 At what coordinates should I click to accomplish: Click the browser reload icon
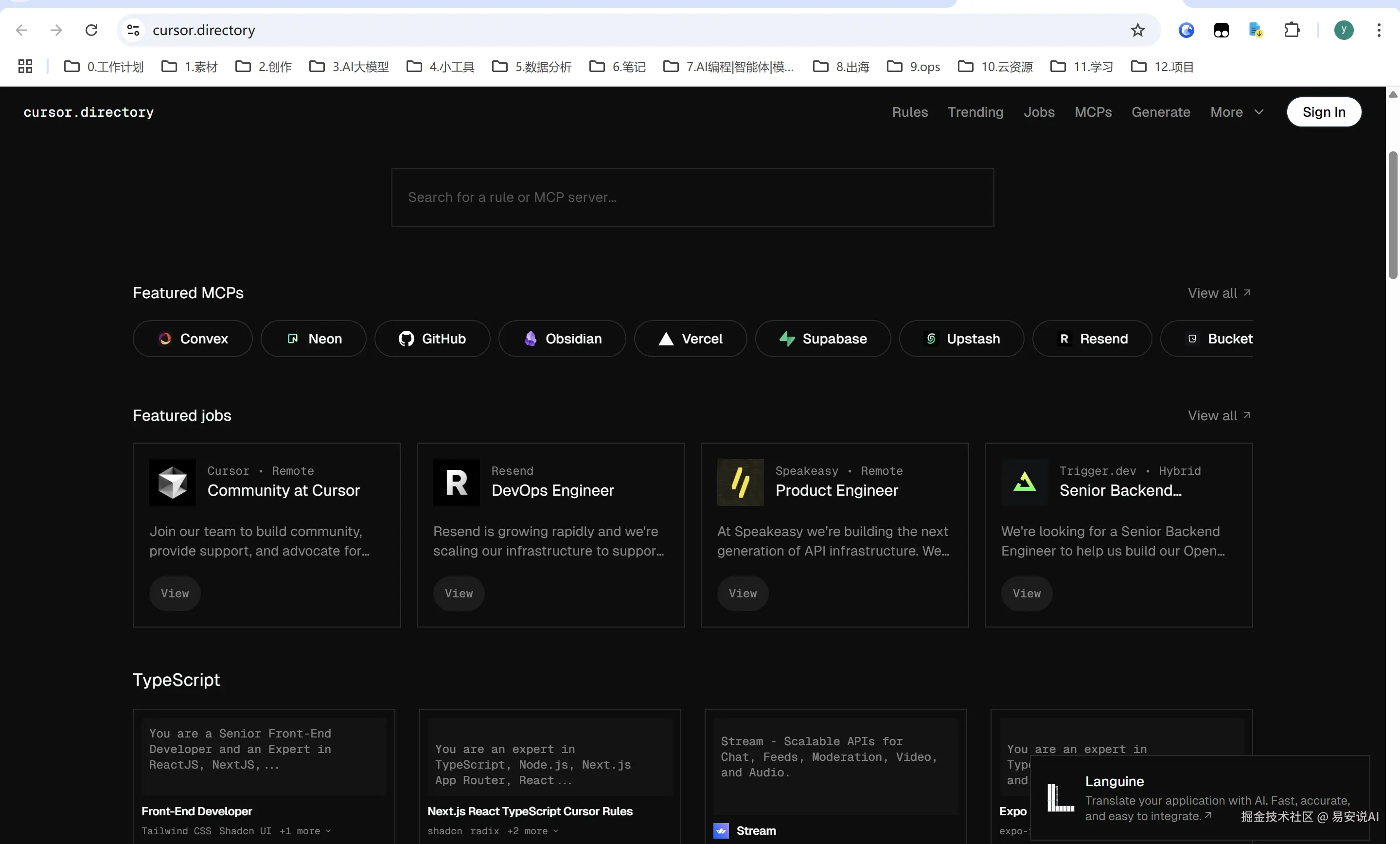(x=91, y=30)
